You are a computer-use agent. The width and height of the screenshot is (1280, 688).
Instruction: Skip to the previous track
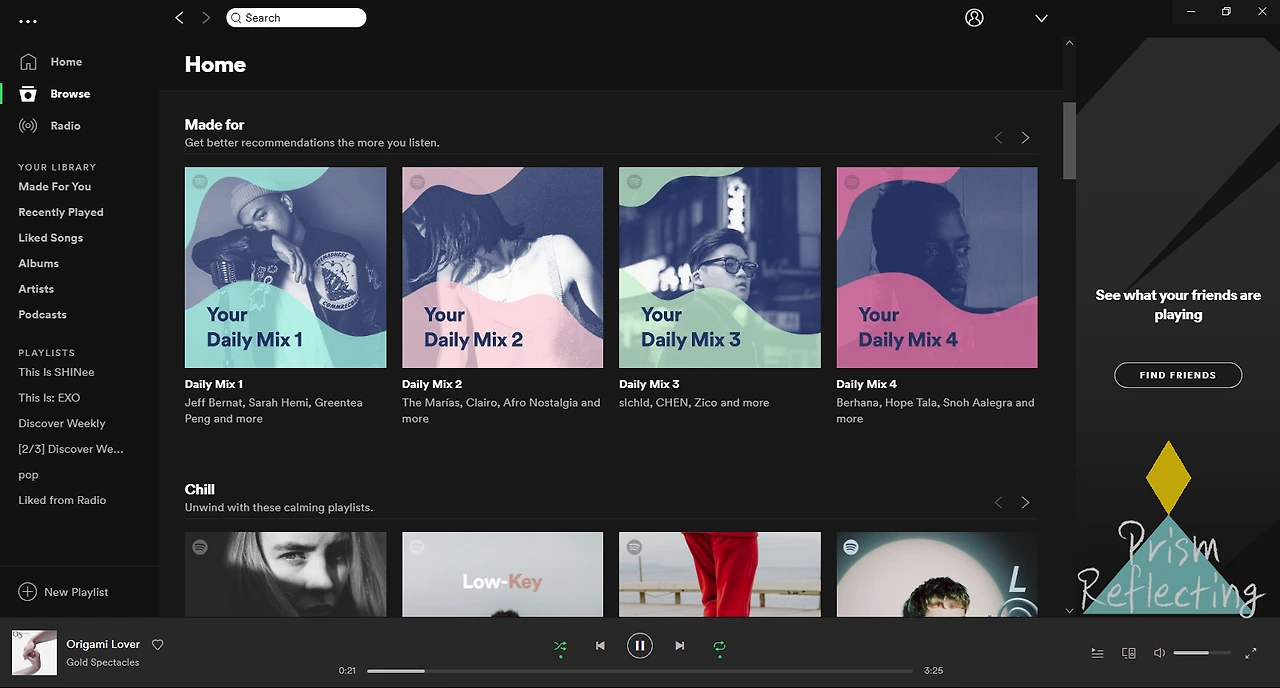[600, 646]
